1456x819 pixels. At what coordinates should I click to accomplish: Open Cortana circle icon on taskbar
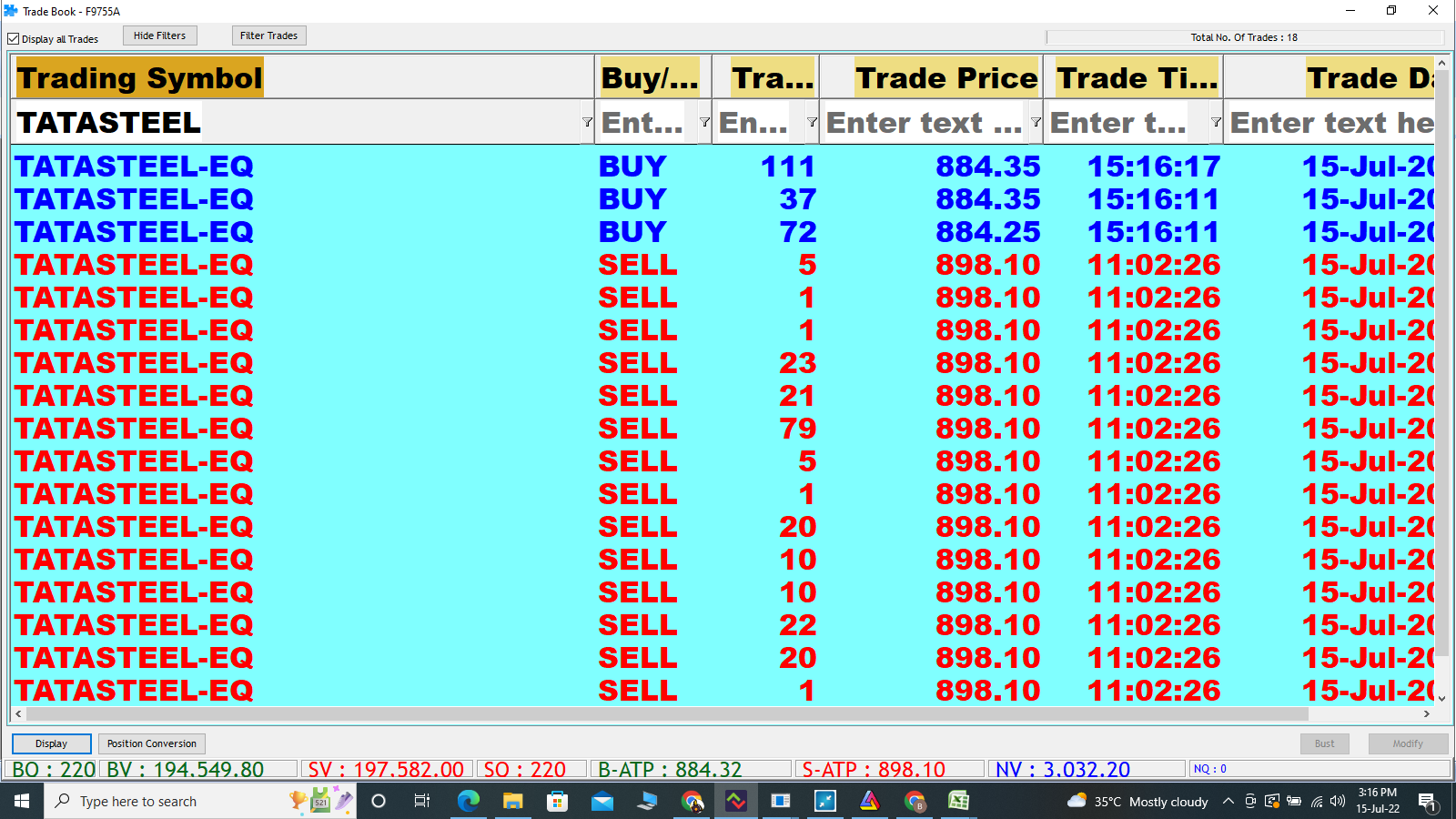(x=379, y=801)
